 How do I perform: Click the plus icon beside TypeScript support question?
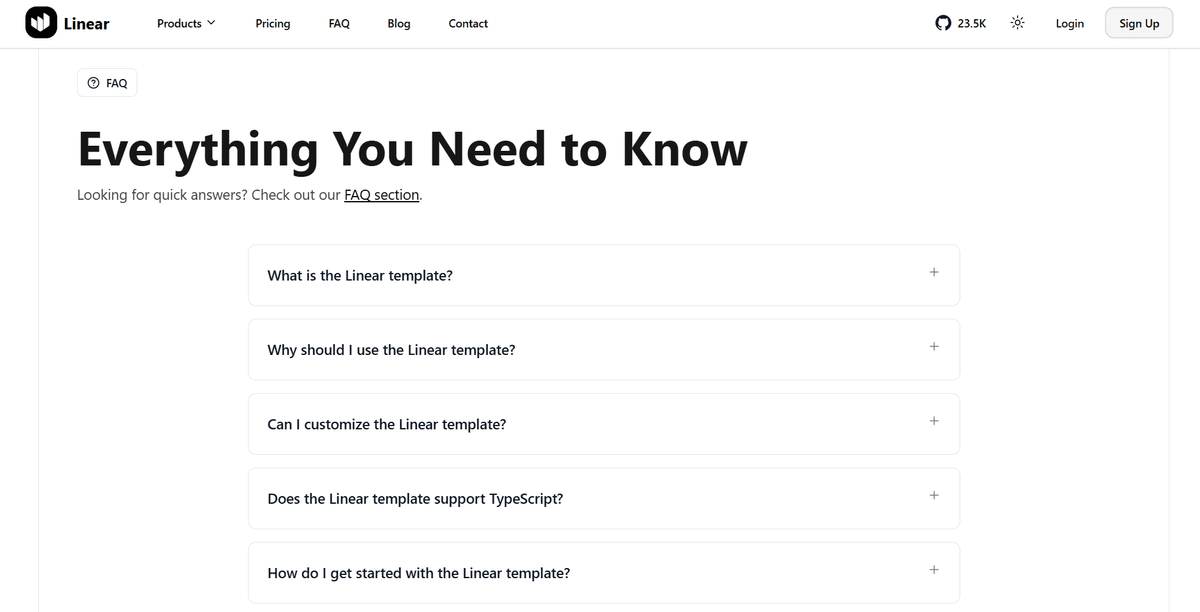click(x=934, y=495)
